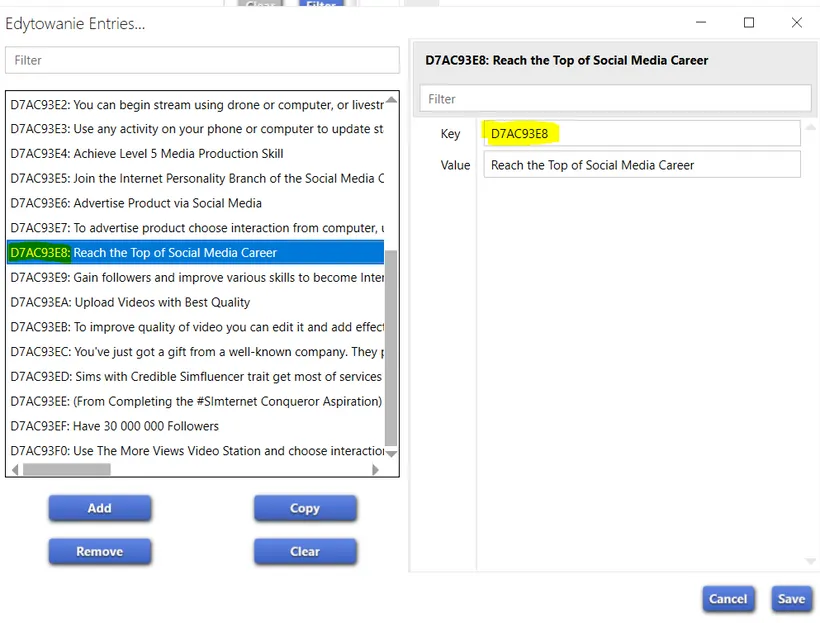Image resolution: width=820 pixels, height=623 pixels.
Task: Click the Add button
Action: click(x=99, y=508)
